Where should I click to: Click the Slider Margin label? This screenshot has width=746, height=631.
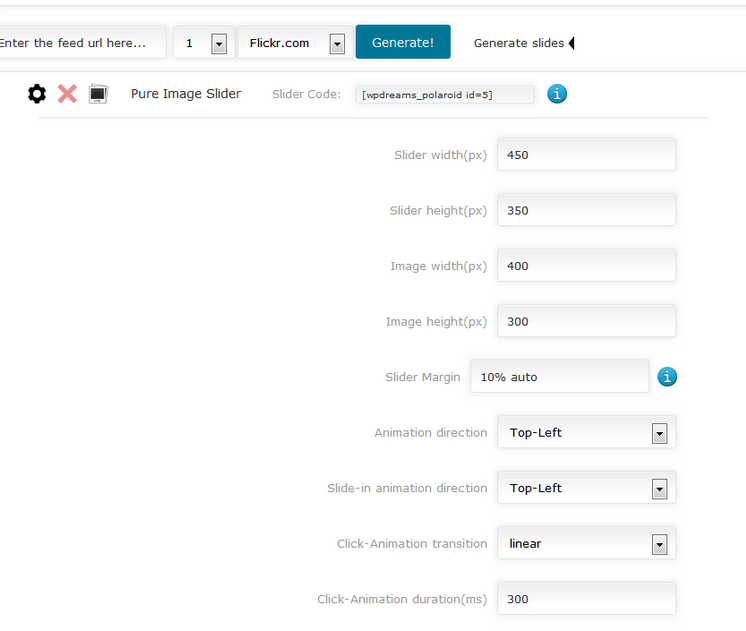(x=422, y=377)
